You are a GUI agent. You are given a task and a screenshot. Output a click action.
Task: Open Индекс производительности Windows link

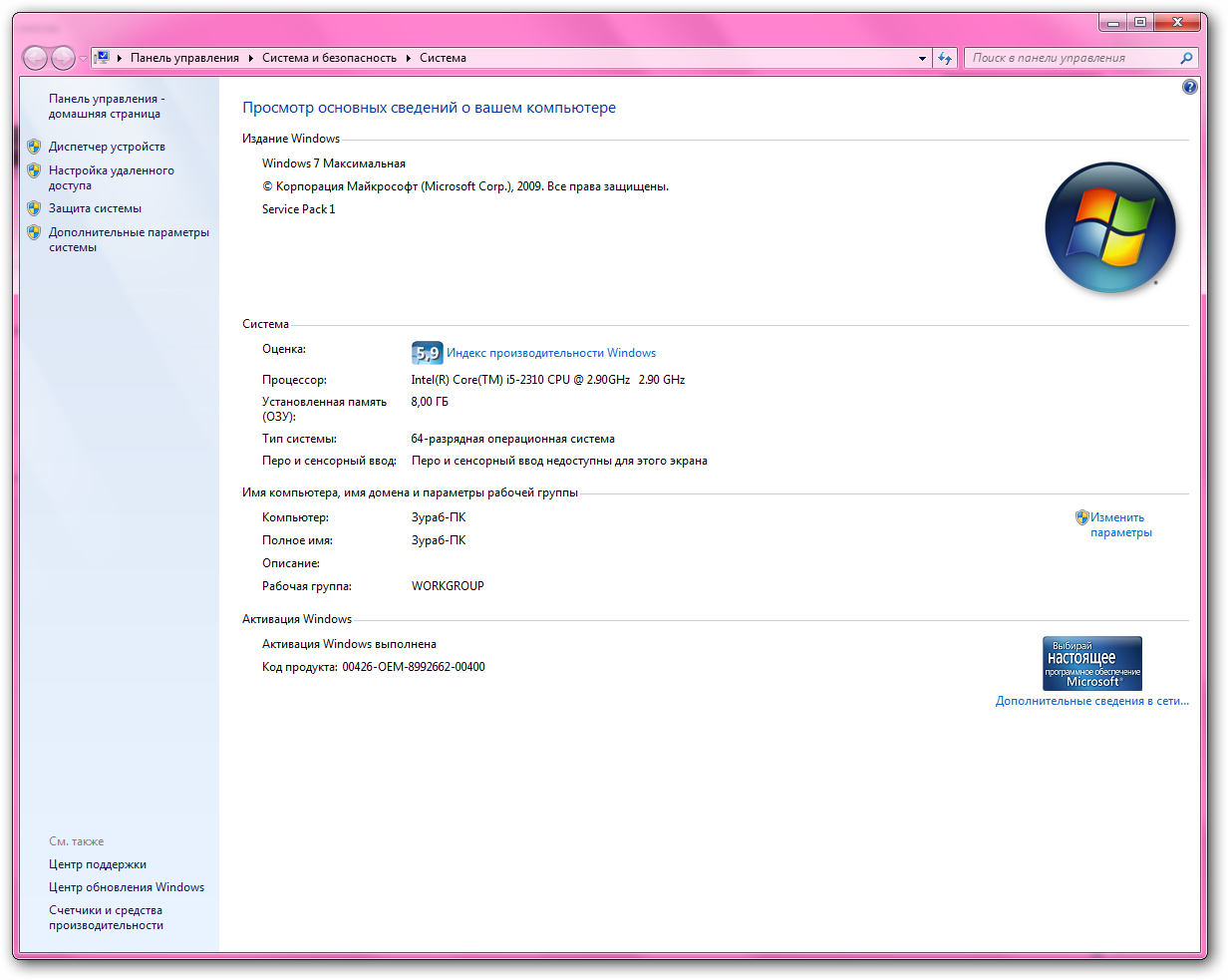(551, 353)
